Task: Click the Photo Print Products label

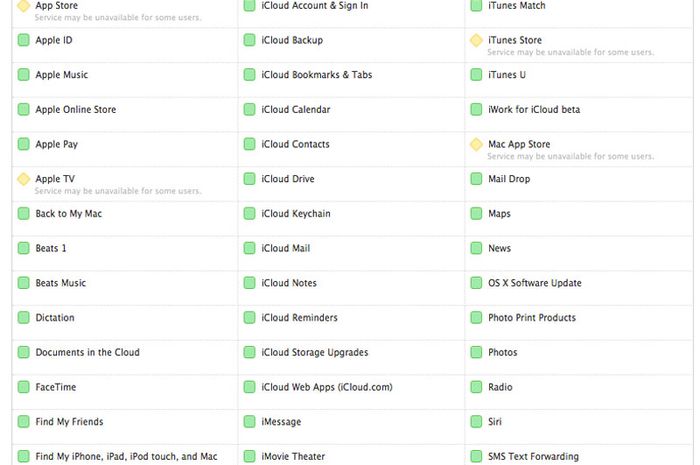Action: [532, 318]
